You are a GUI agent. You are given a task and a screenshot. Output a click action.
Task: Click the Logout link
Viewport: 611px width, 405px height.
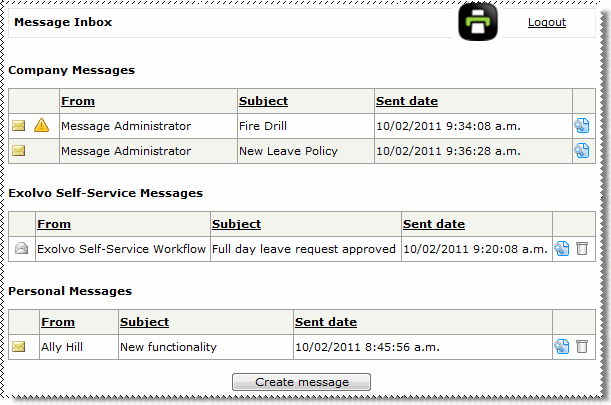546,22
